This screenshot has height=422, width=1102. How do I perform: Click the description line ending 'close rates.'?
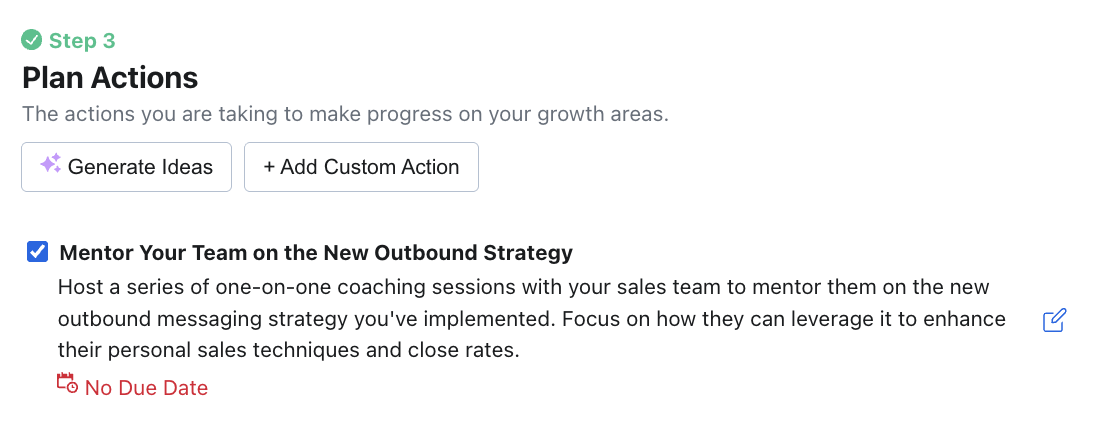(x=288, y=352)
